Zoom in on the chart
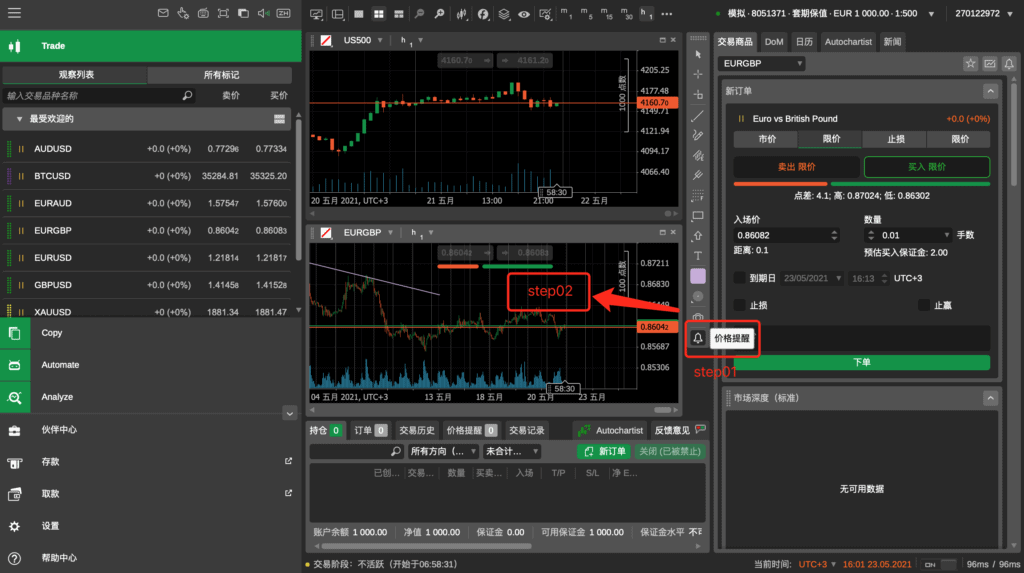1024x573 pixels. pos(440,14)
